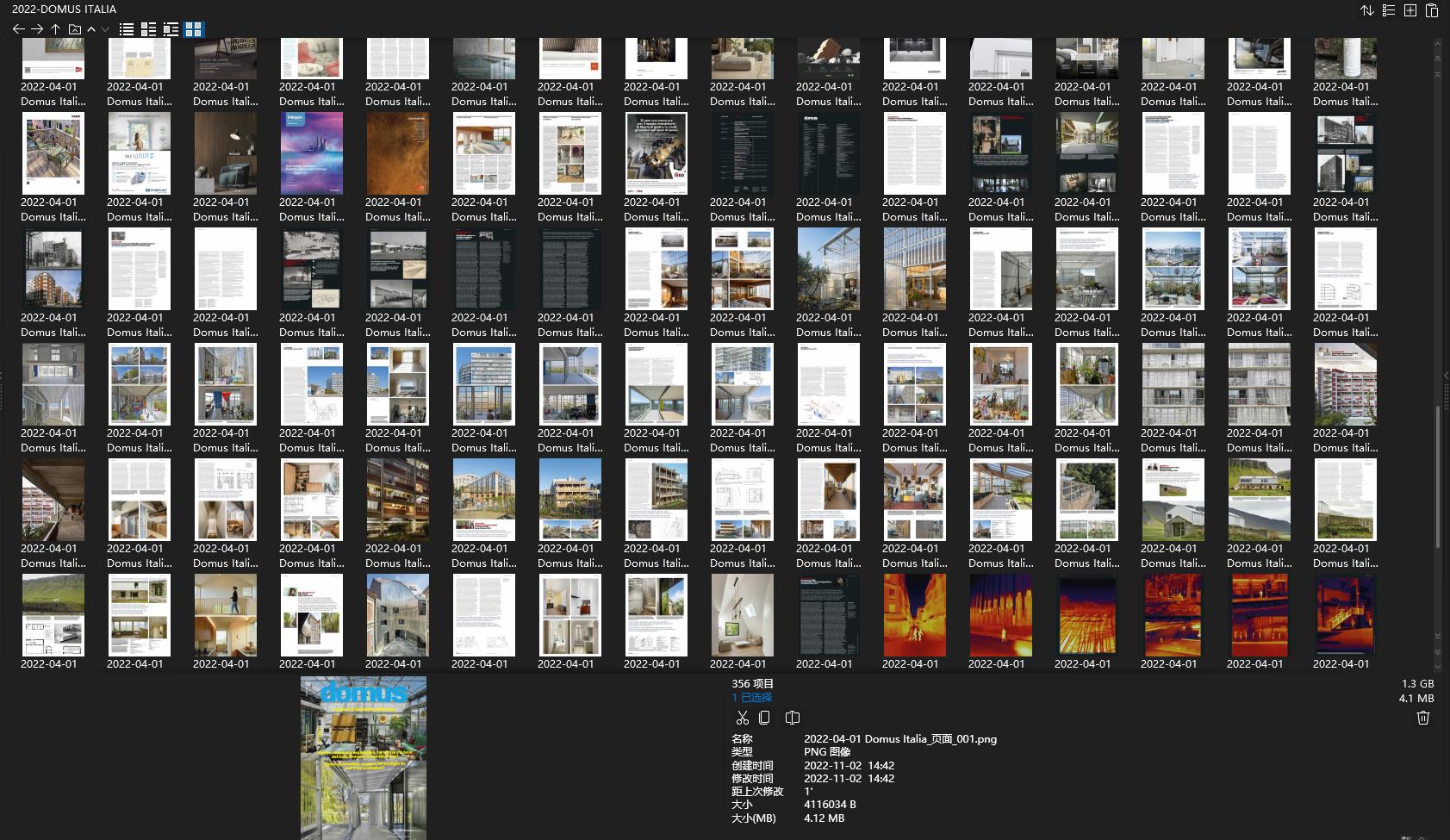
Task: Switch to list view mode
Action: [126, 28]
